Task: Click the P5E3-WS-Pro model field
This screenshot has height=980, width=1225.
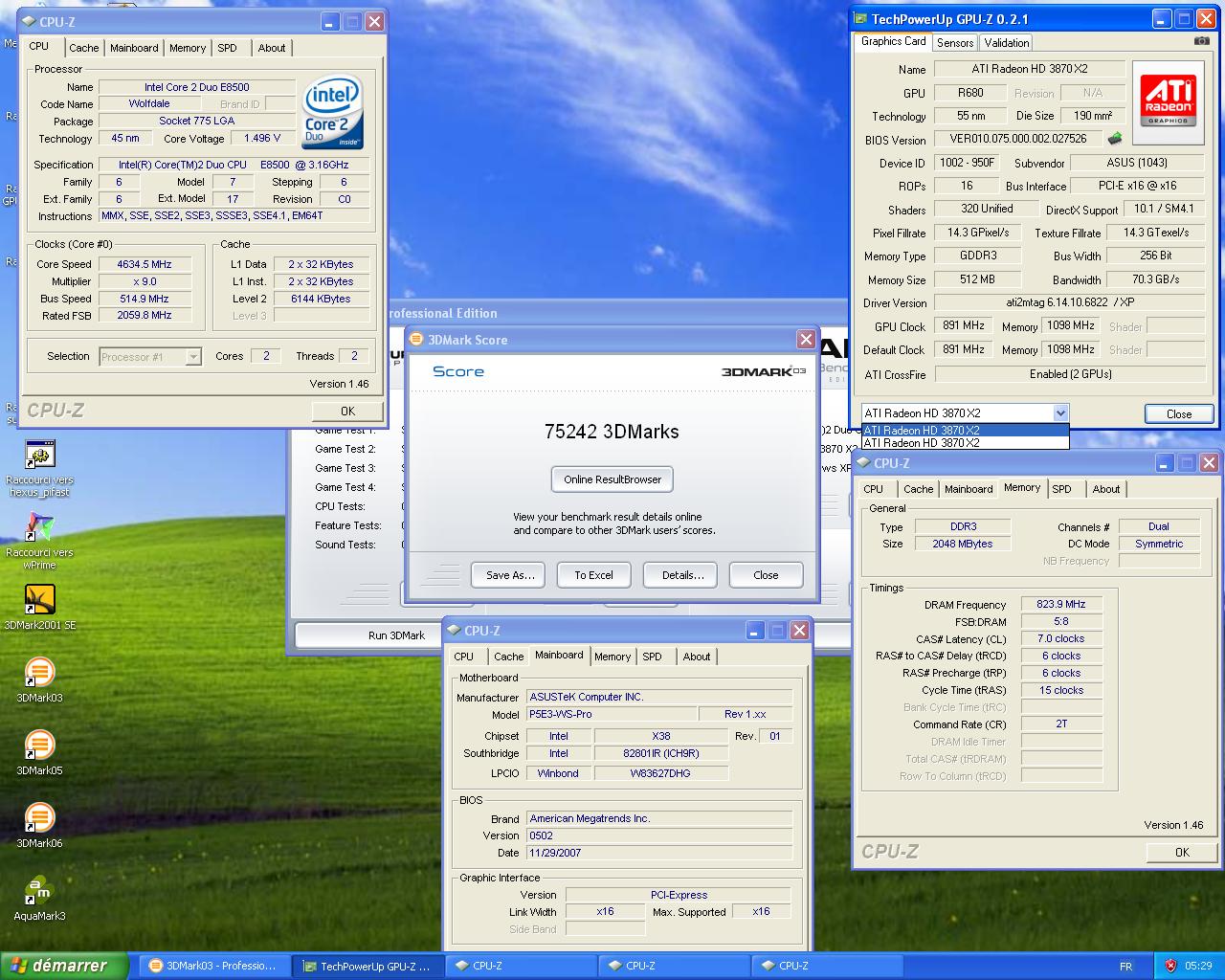Action: coord(612,715)
